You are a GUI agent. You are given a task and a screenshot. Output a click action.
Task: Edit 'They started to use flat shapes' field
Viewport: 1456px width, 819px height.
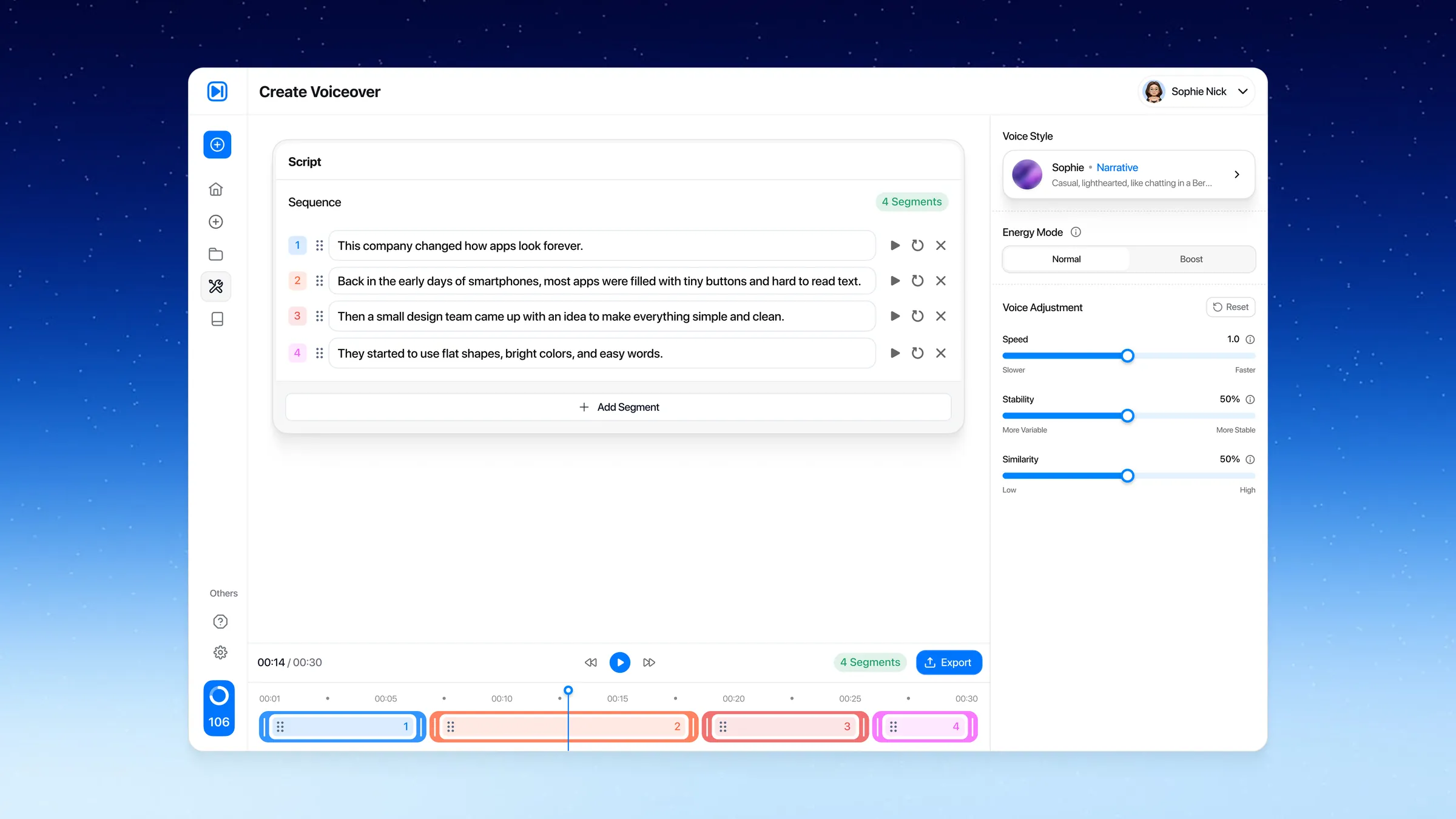pos(602,353)
